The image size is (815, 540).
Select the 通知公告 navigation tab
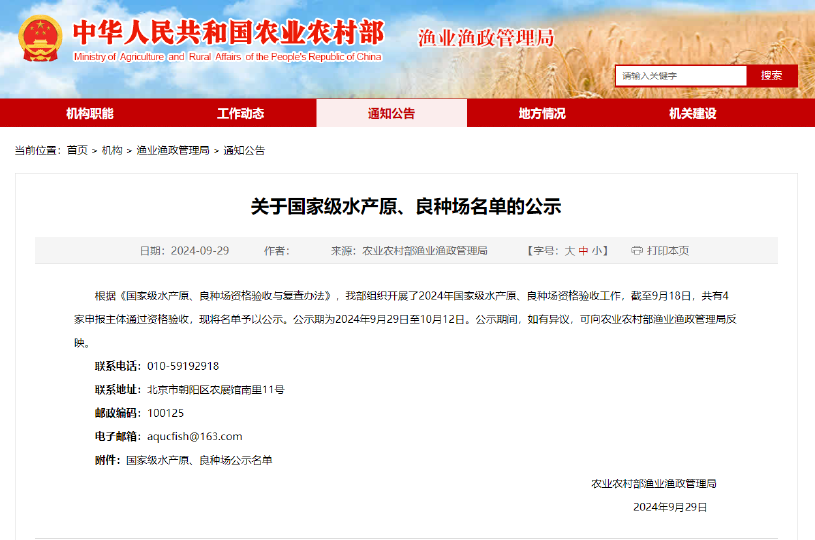(x=391, y=113)
